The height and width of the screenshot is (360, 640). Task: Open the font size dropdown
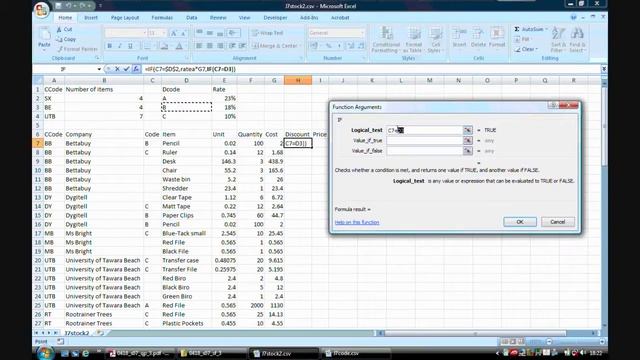[164, 33]
